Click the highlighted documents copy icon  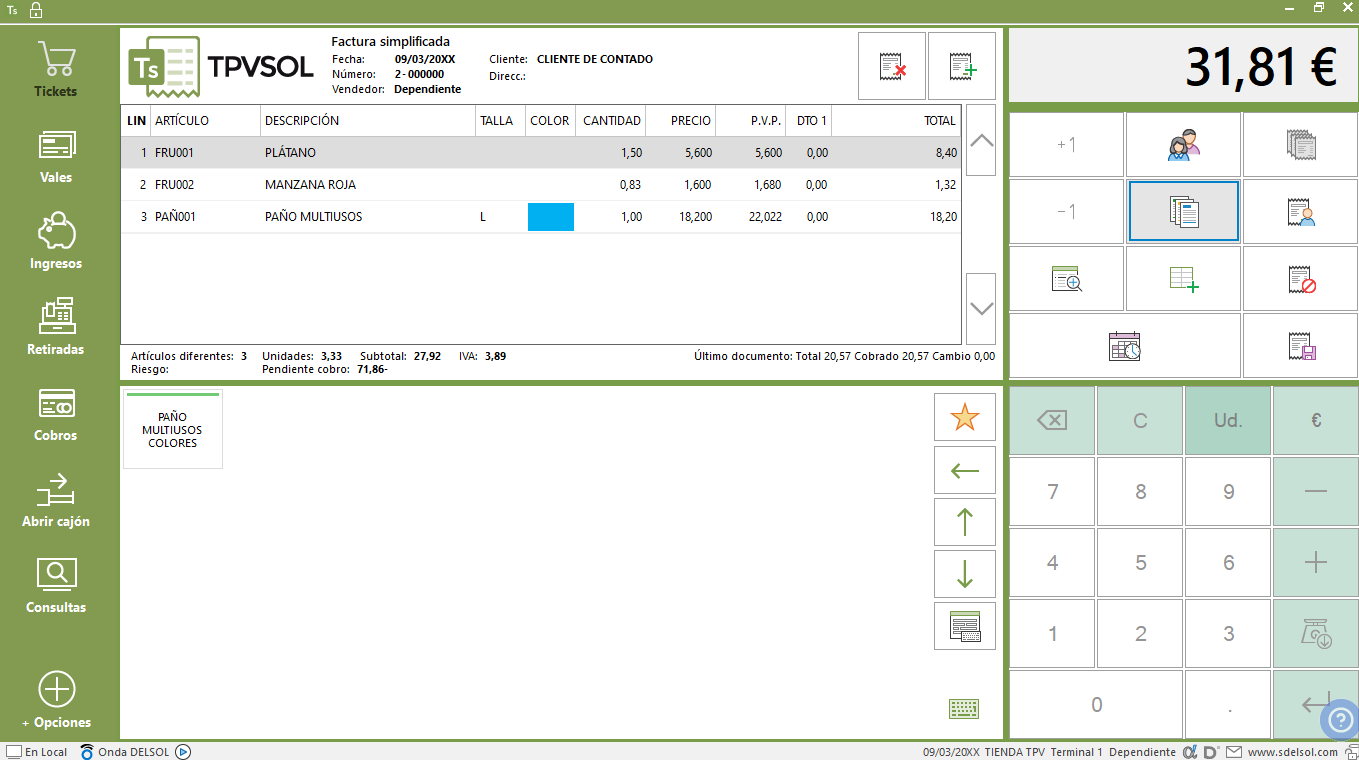[1183, 212]
